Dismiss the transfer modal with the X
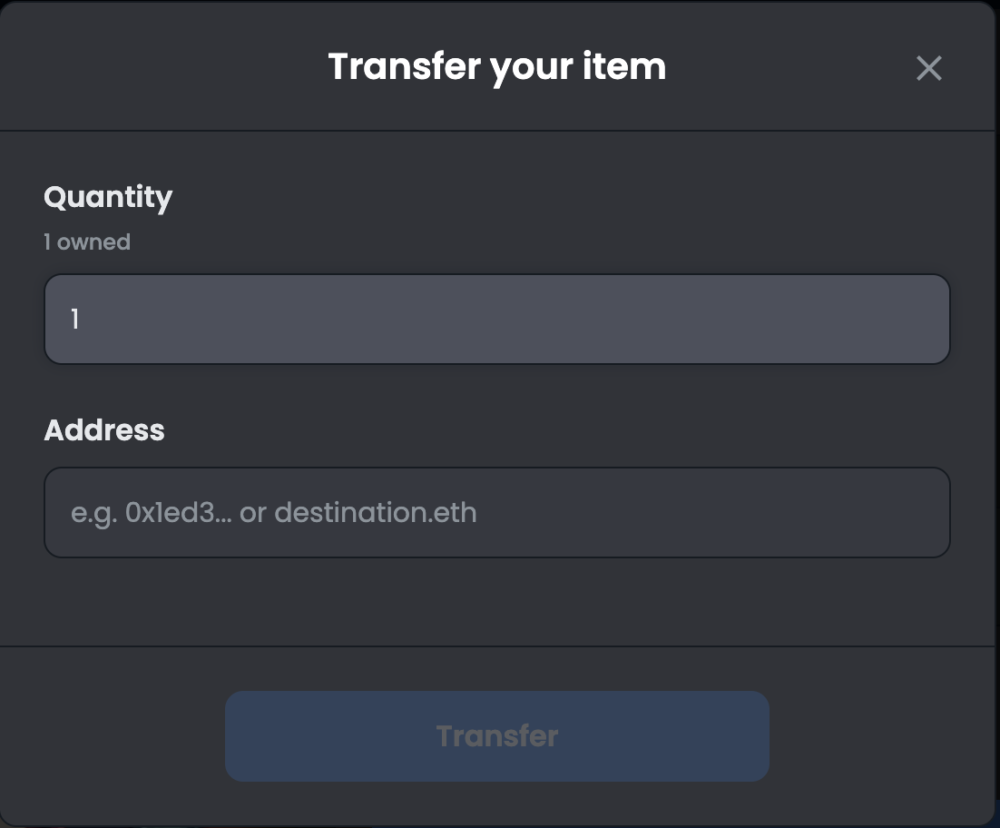1000x828 pixels. [929, 68]
